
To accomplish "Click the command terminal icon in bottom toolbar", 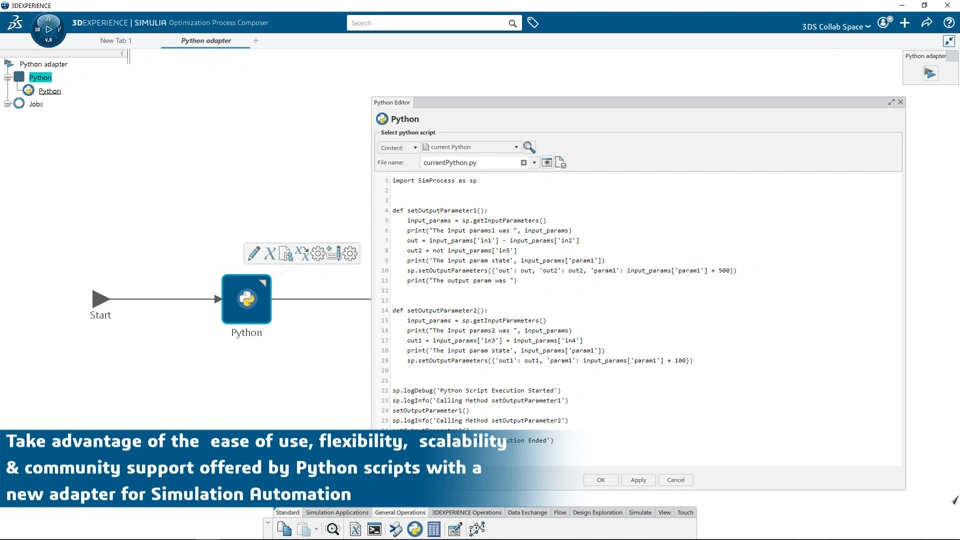I will (x=374, y=530).
